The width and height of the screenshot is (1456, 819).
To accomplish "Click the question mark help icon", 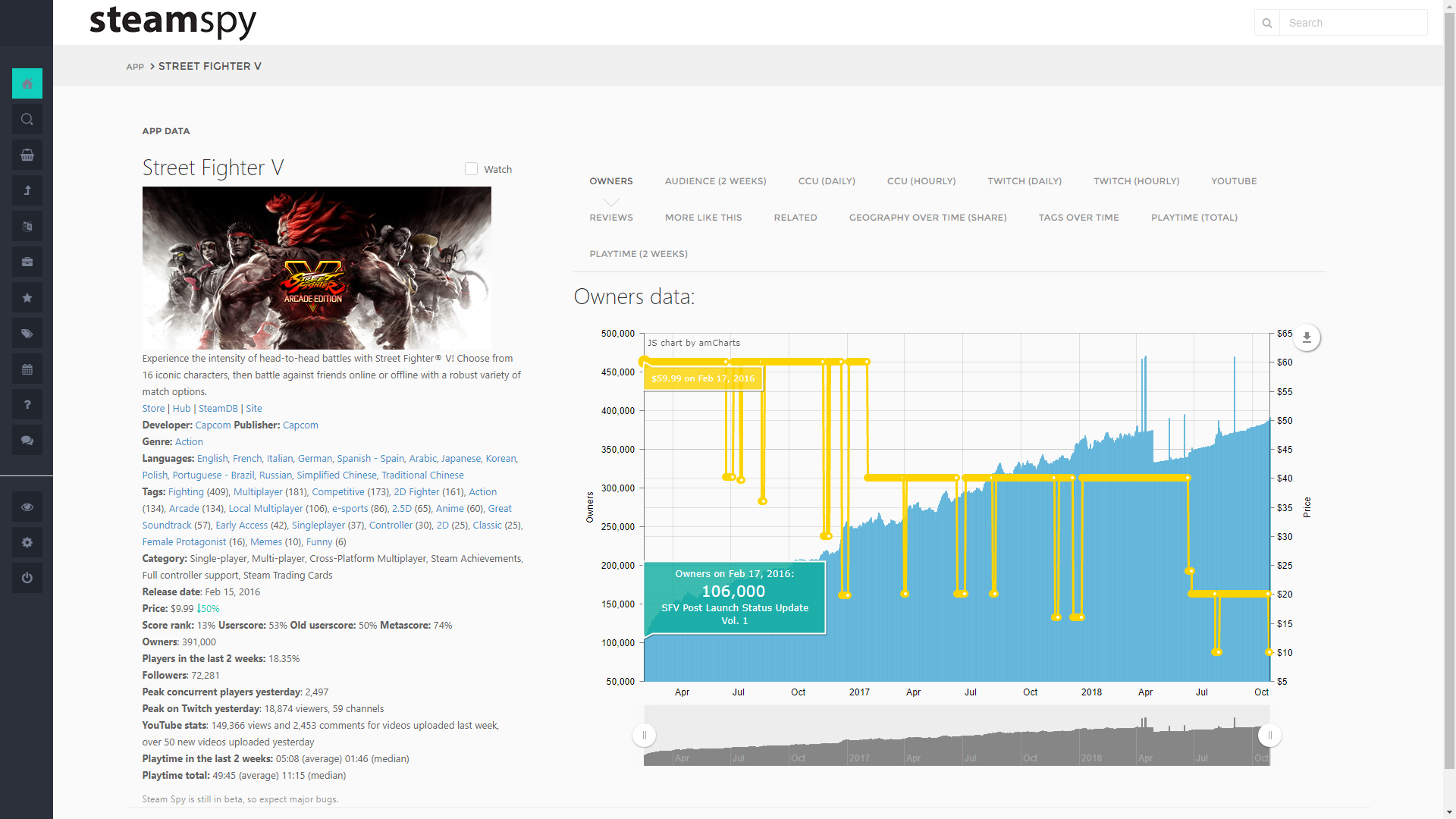I will point(27,404).
